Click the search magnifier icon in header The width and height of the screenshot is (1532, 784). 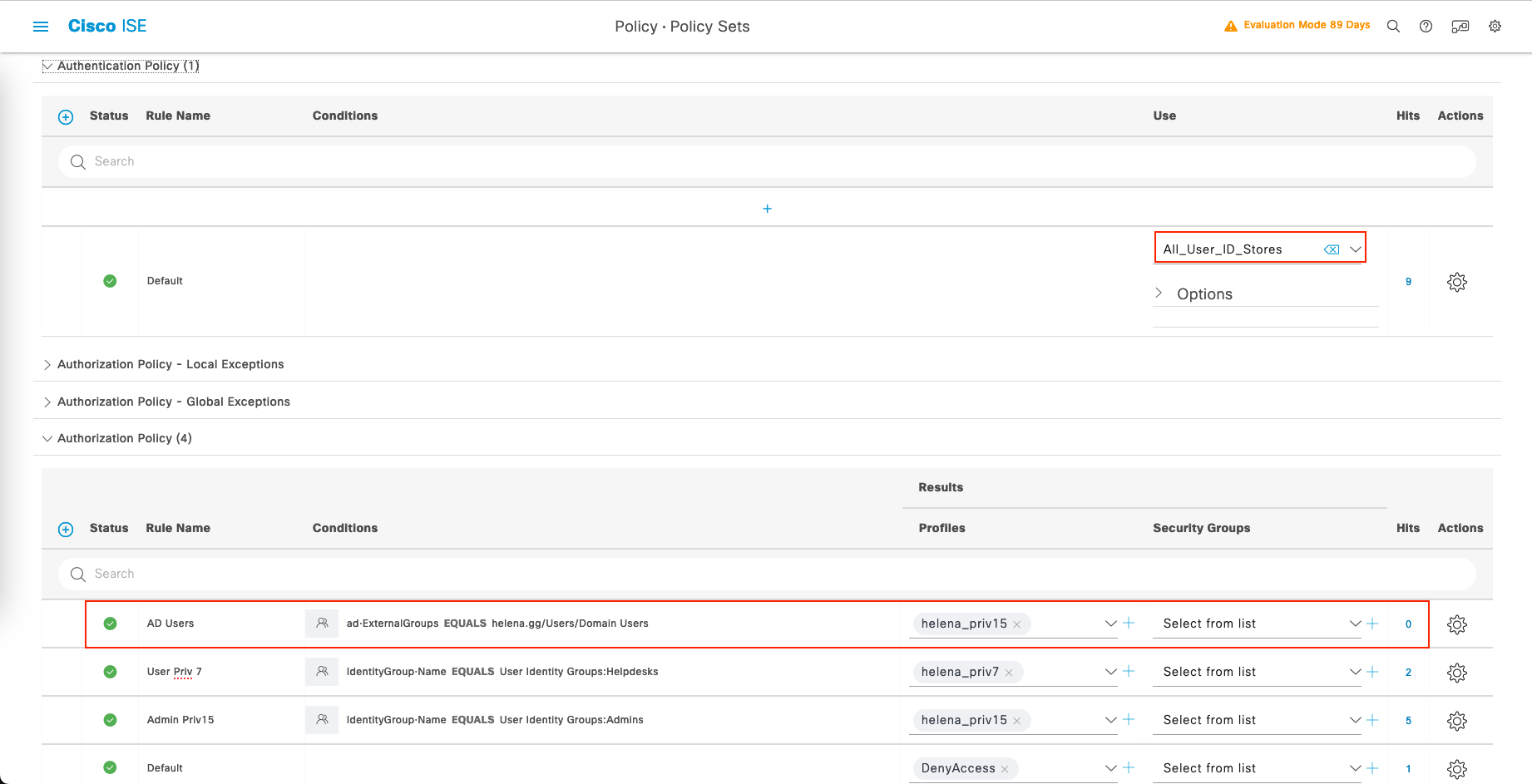click(x=1393, y=27)
